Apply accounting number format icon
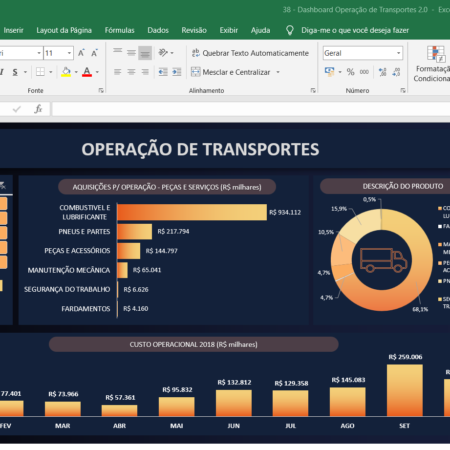 click(x=330, y=72)
